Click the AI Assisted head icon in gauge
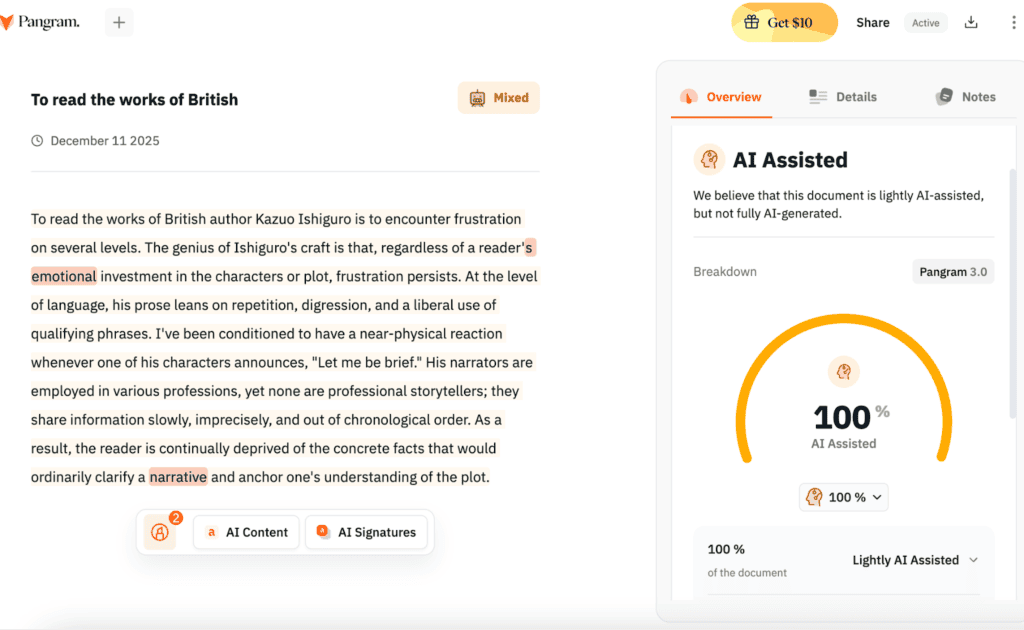 844,372
